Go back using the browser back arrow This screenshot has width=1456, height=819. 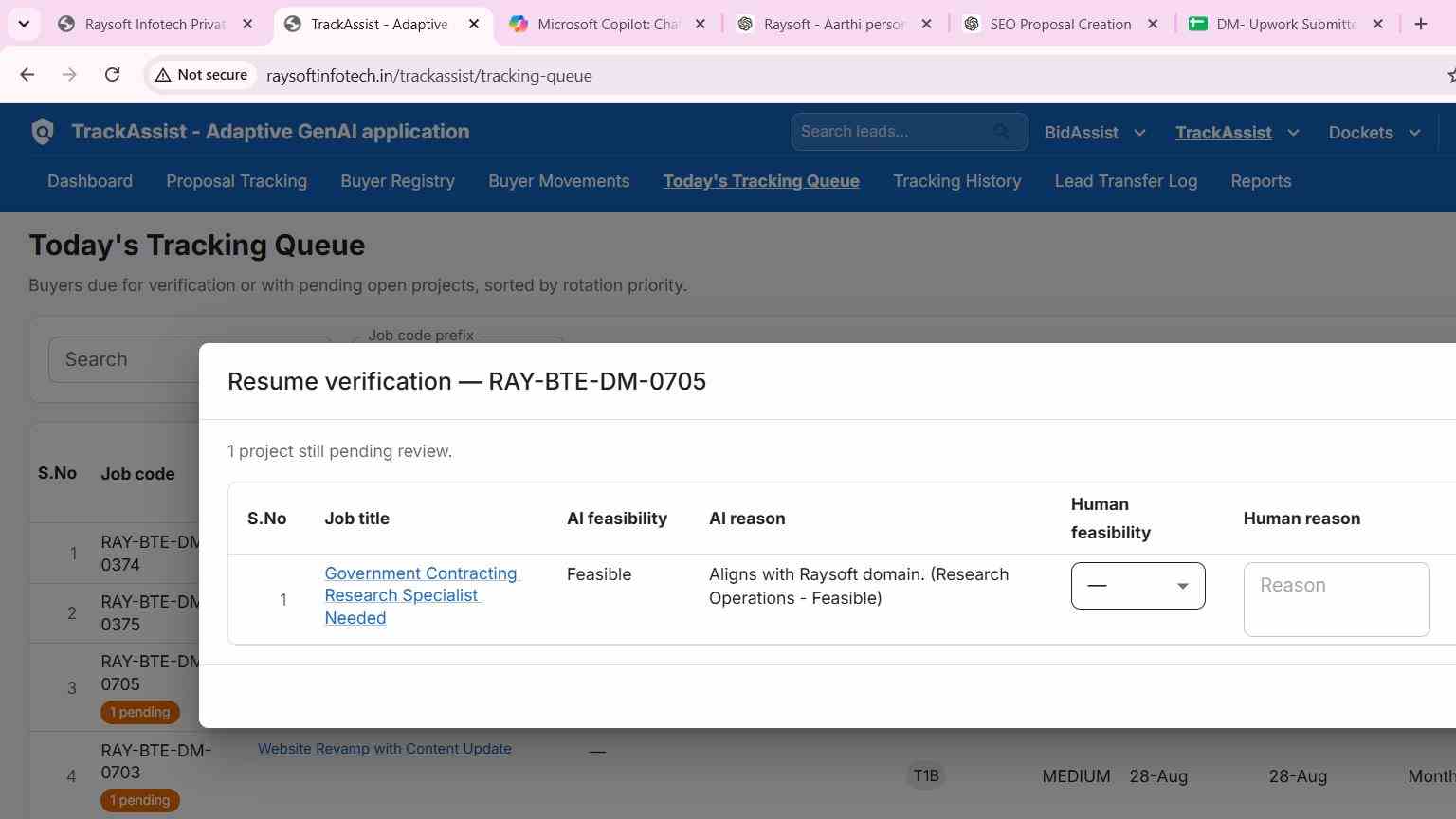27,75
